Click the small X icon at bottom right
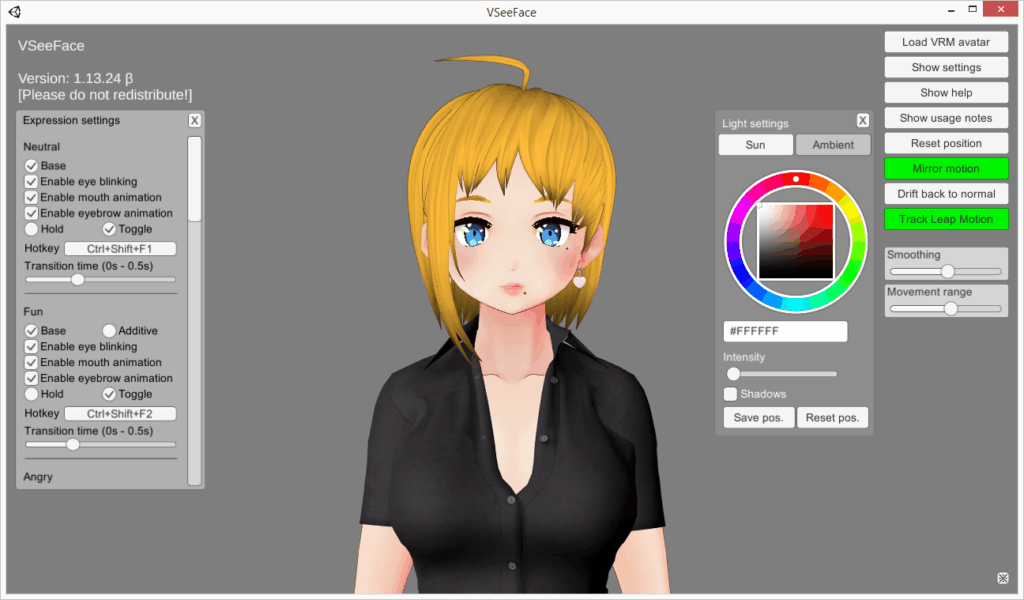 [1003, 577]
